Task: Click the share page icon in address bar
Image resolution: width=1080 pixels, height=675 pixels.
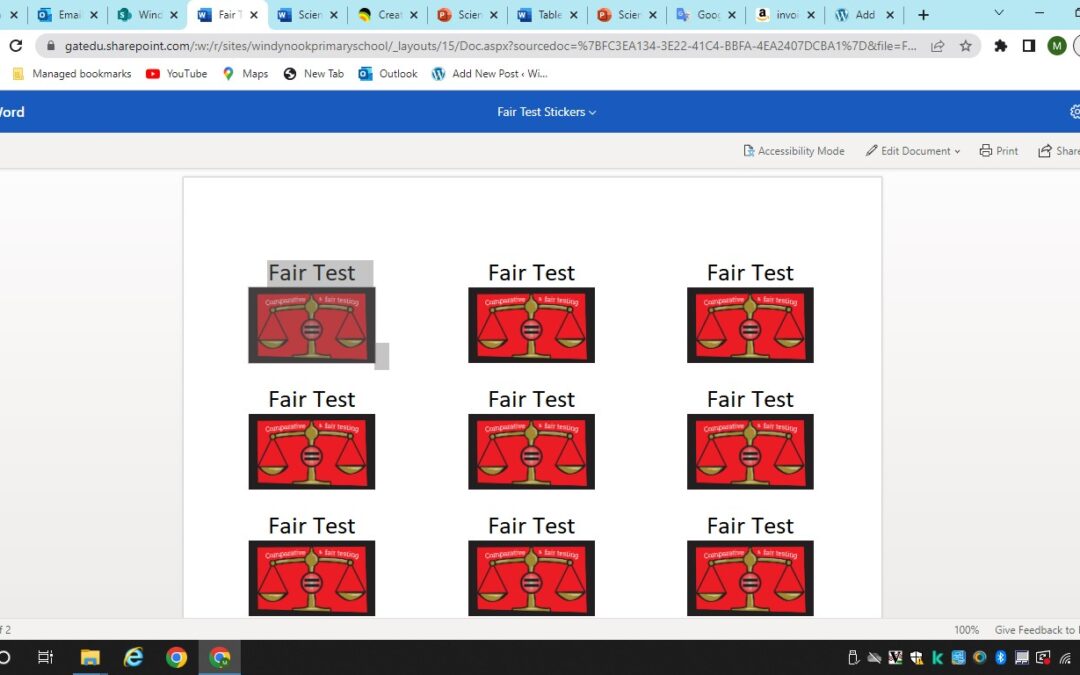Action: coord(937,46)
